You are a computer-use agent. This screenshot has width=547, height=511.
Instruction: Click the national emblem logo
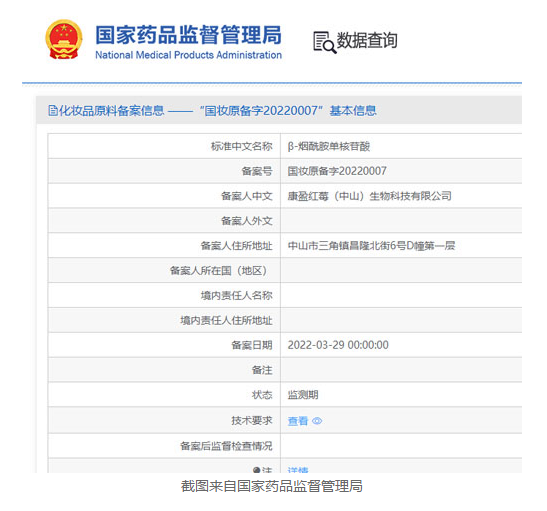[64, 39]
